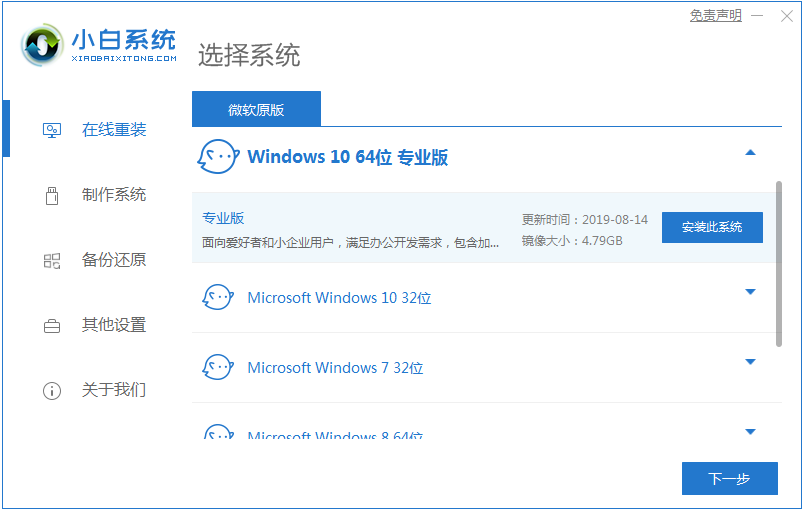
Task: Click the 安装此系统 button
Action: (712, 227)
